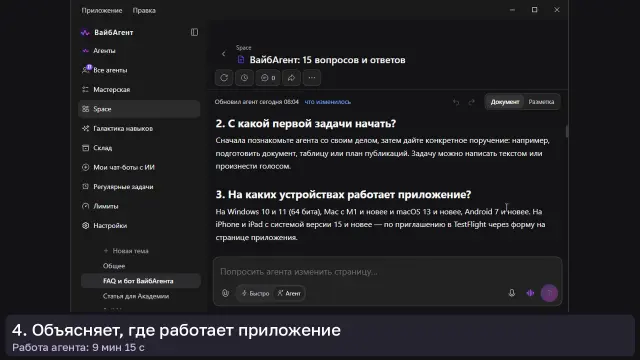Click heading 2. С какой первой задачи начать?
640x360 pixels.
(306, 123)
